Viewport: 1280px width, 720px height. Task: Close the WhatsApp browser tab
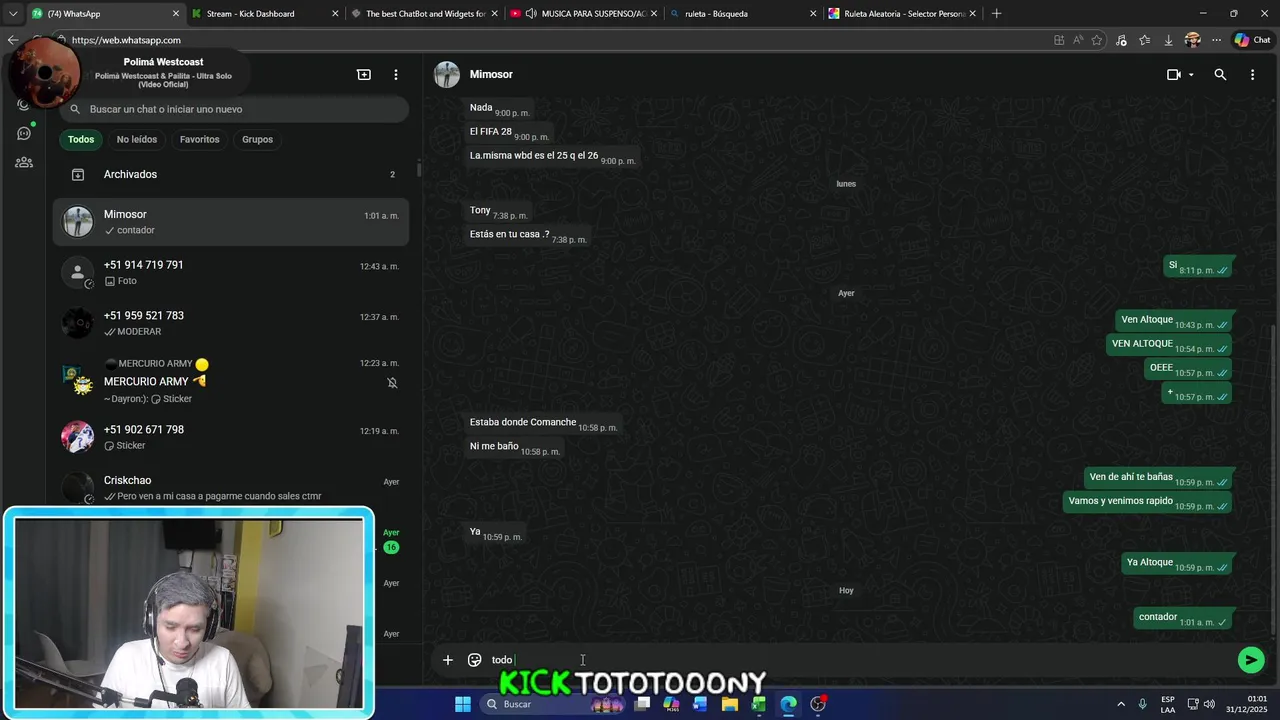coord(176,14)
